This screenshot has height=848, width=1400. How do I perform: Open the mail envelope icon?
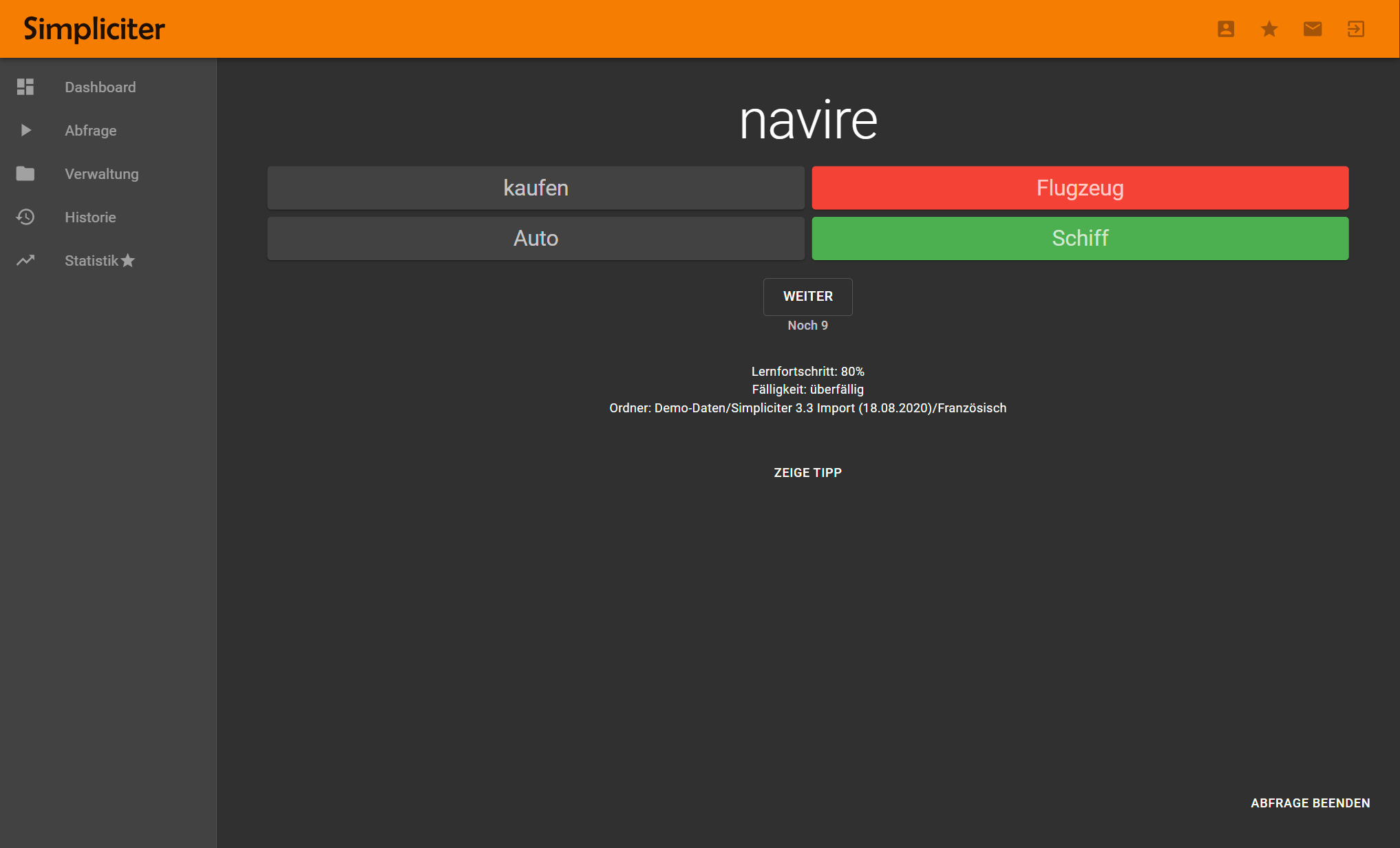pyautogui.click(x=1313, y=29)
